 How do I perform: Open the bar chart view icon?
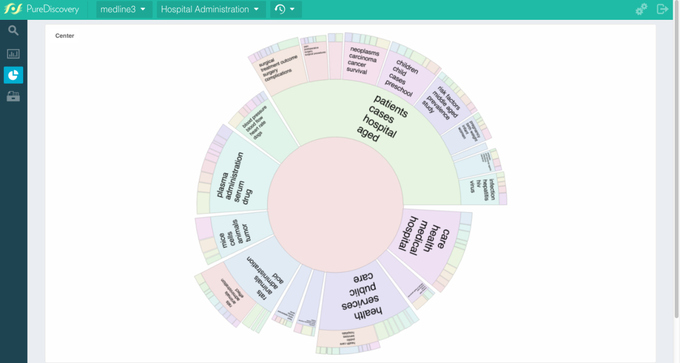point(13,54)
